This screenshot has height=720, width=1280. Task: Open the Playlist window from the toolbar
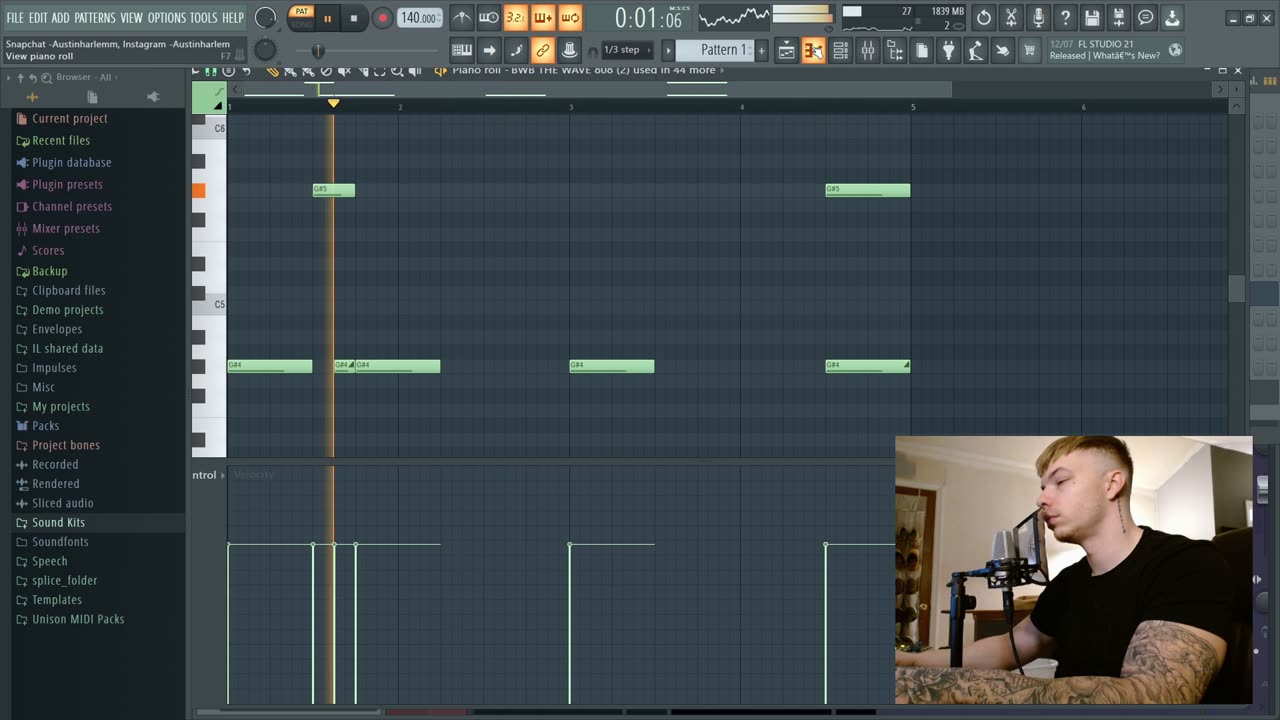coord(787,50)
